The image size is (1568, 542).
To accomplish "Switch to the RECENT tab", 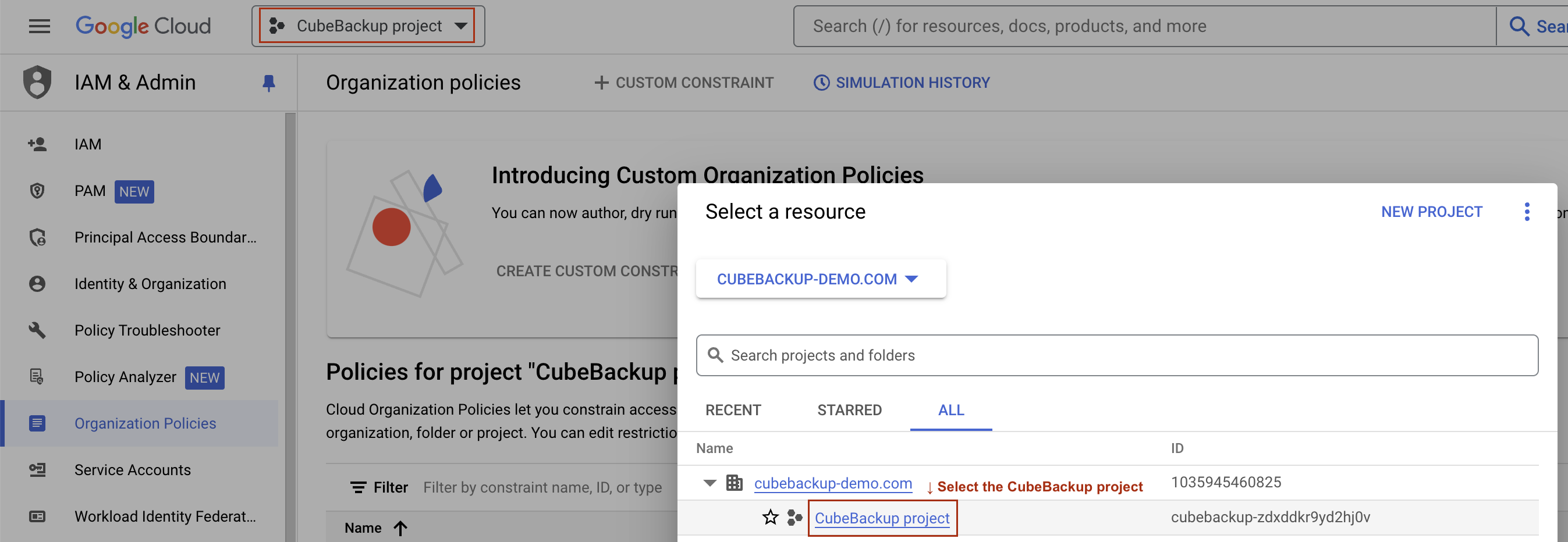I will click(x=733, y=410).
